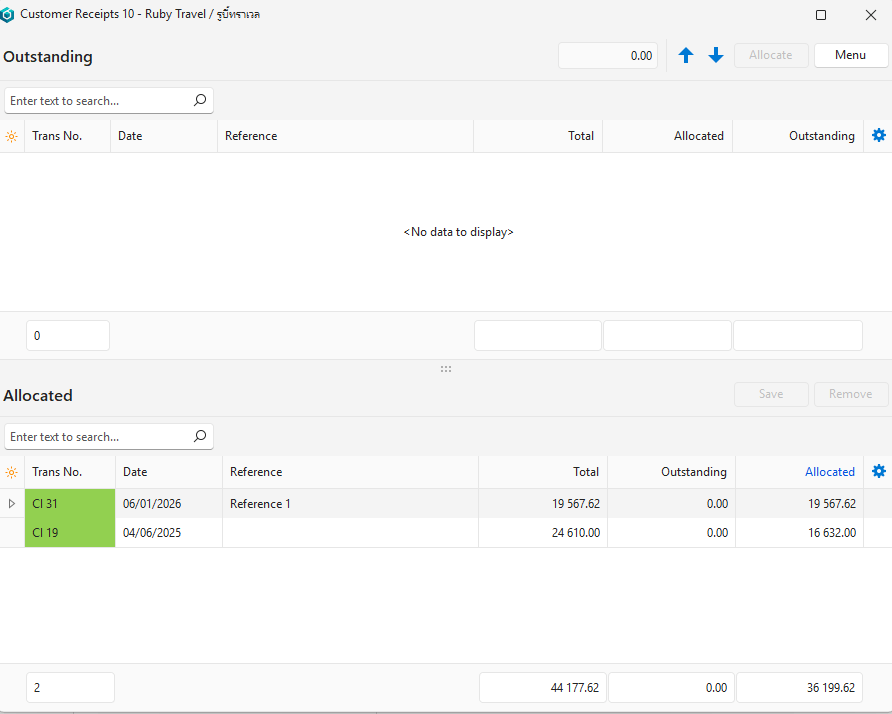
Task: Click the Outstanding grid sun indicator icon
Action: [x=12, y=136]
